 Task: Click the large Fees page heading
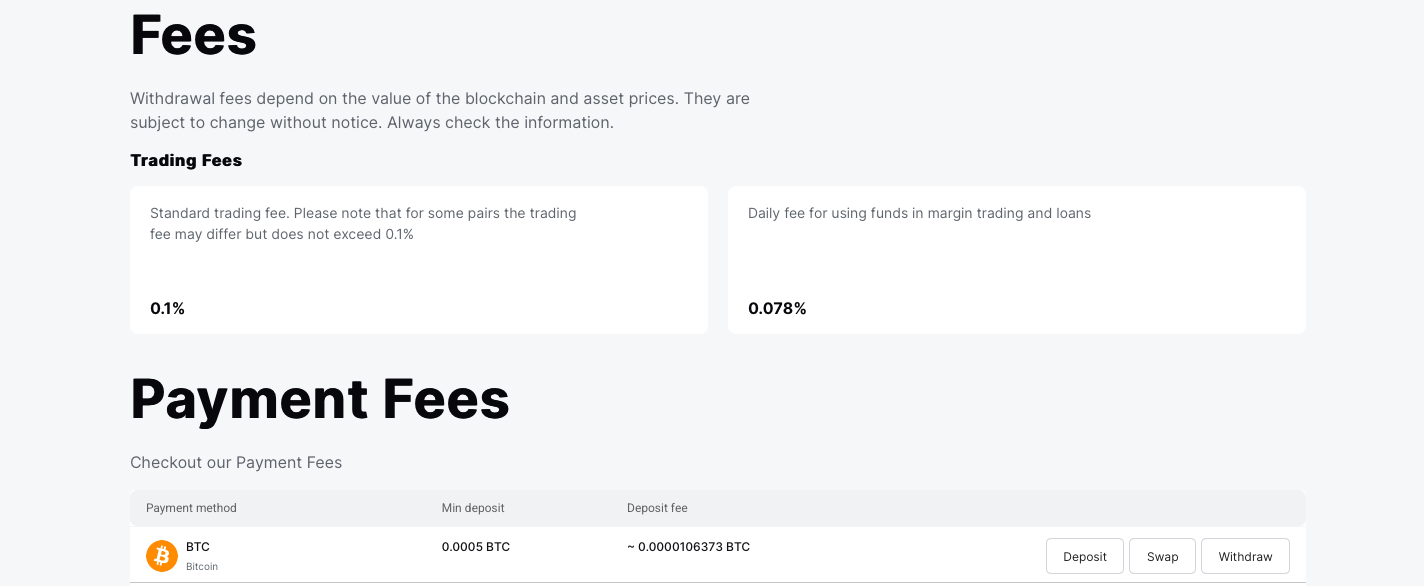point(193,34)
